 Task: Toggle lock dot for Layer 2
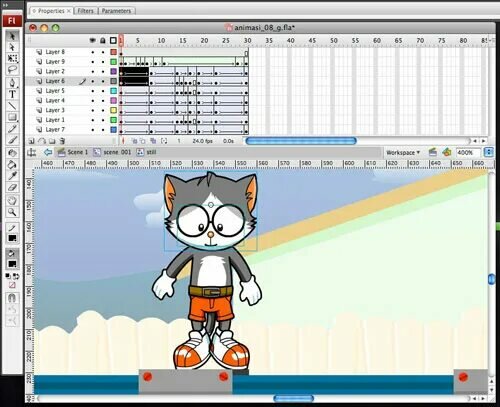pos(103,71)
